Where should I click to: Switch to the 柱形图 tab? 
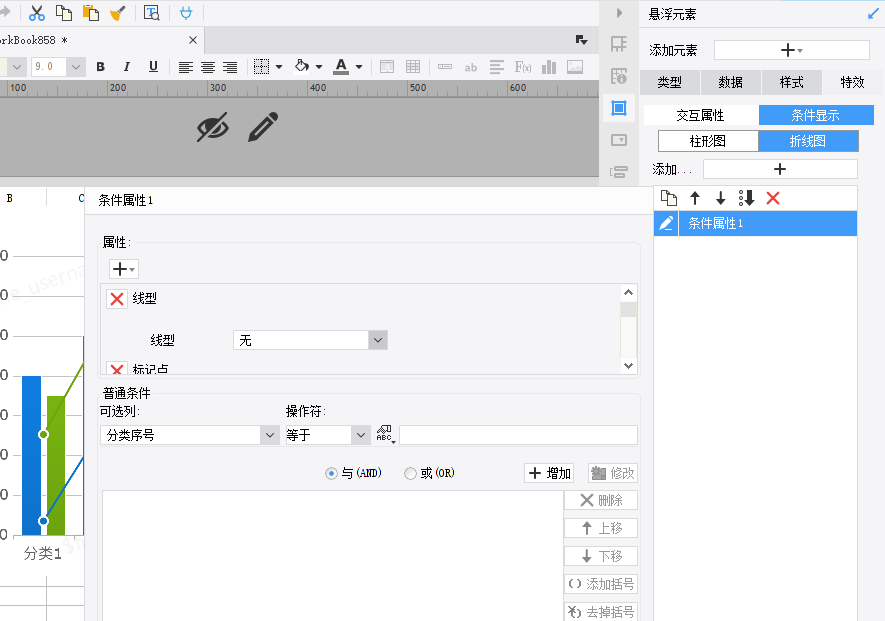coord(708,141)
